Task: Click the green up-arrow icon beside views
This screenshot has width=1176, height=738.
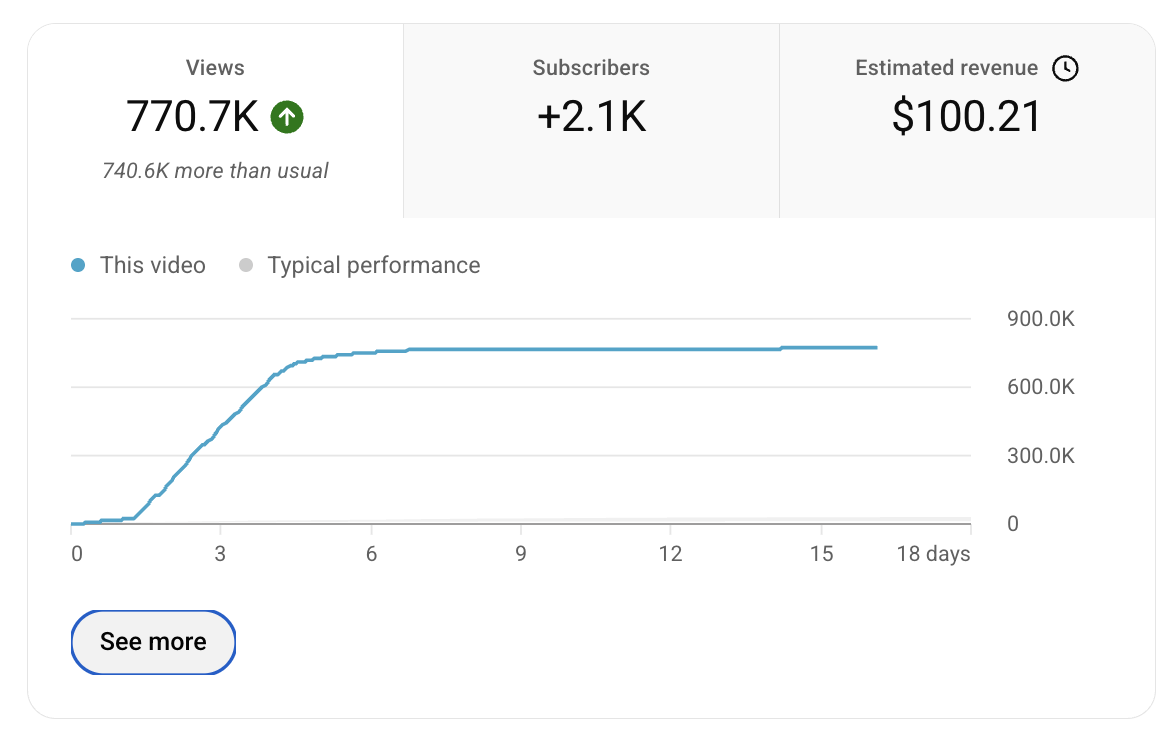Action: (286, 117)
